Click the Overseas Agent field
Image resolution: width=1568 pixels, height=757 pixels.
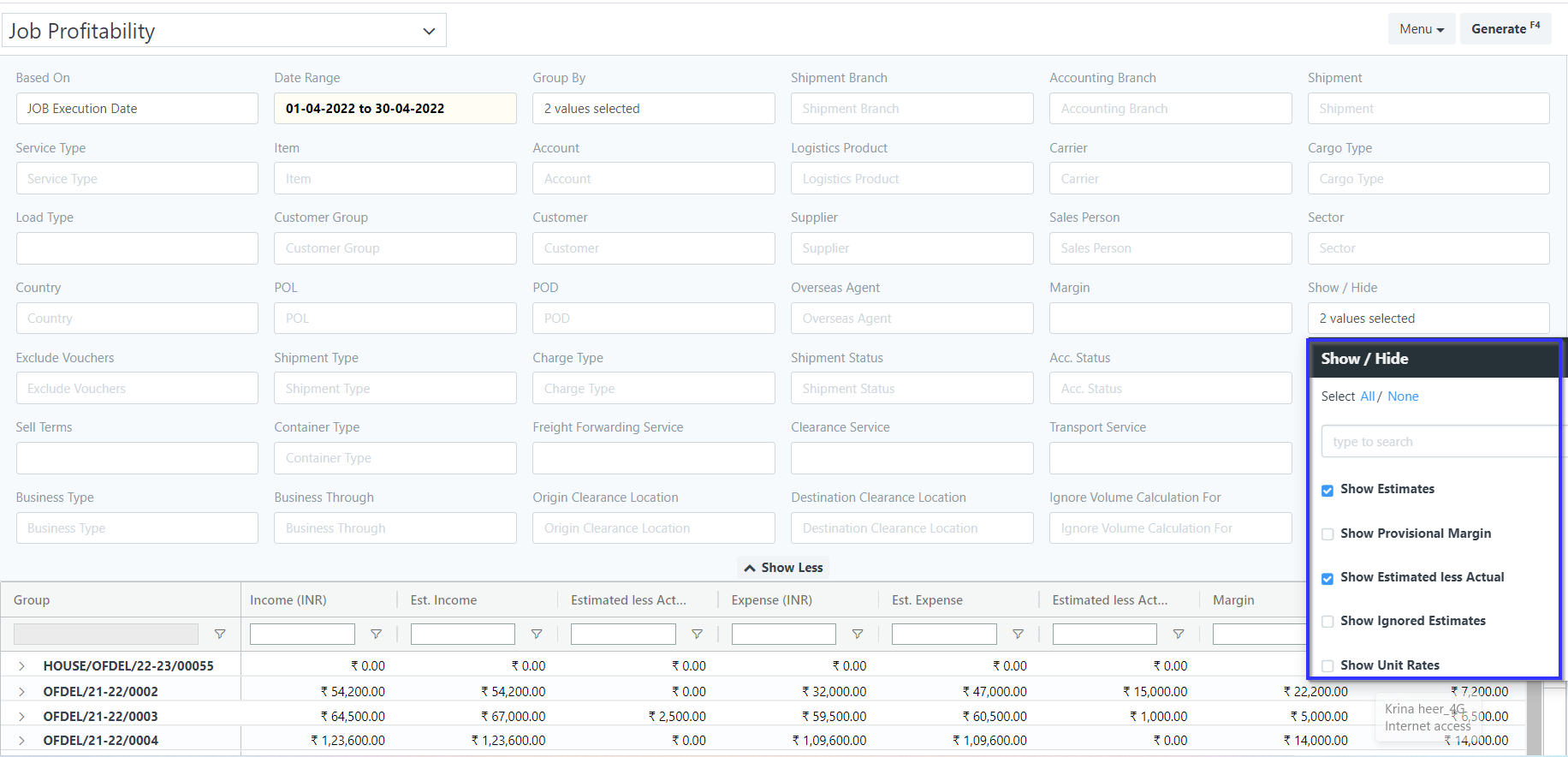(x=912, y=319)
